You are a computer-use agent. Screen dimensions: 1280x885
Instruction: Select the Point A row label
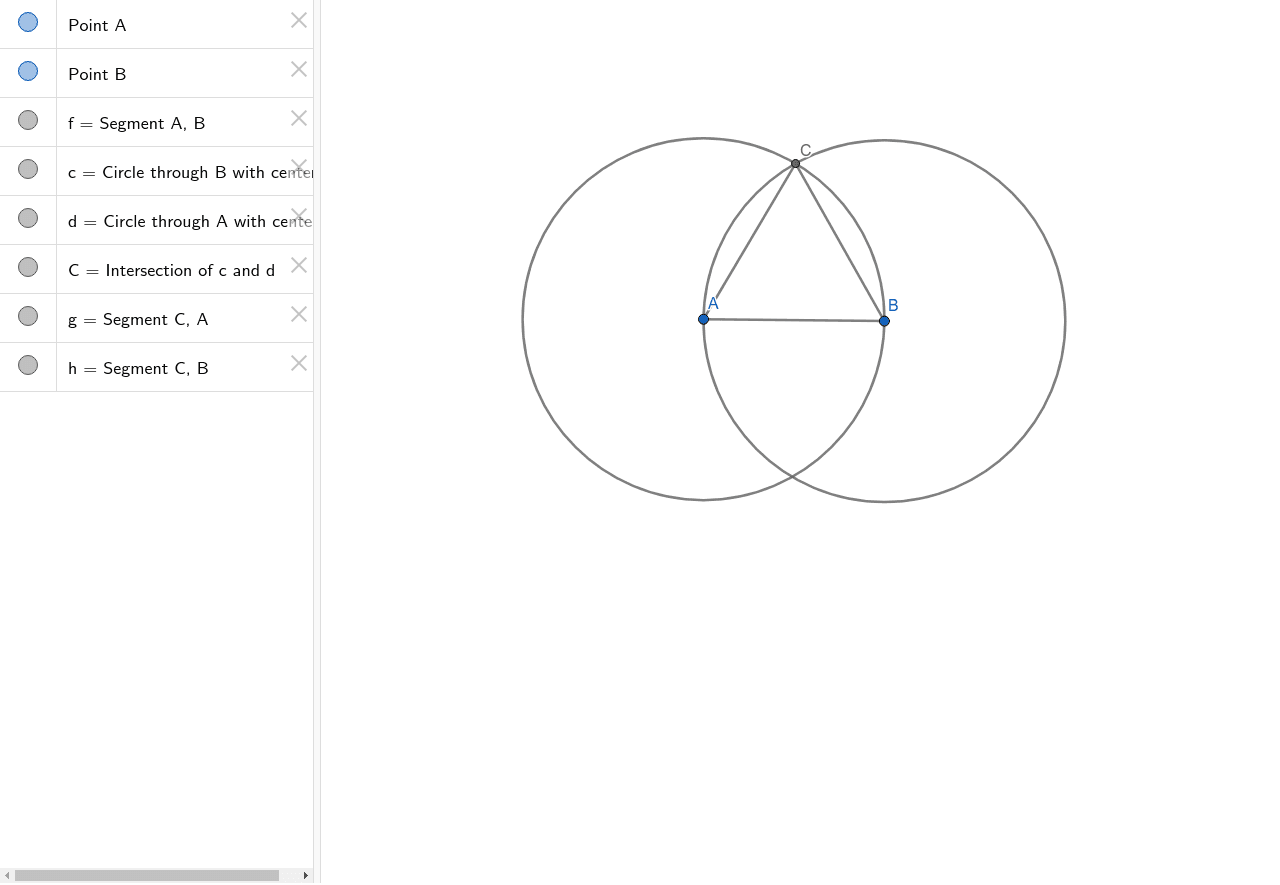tap(97, 25)
